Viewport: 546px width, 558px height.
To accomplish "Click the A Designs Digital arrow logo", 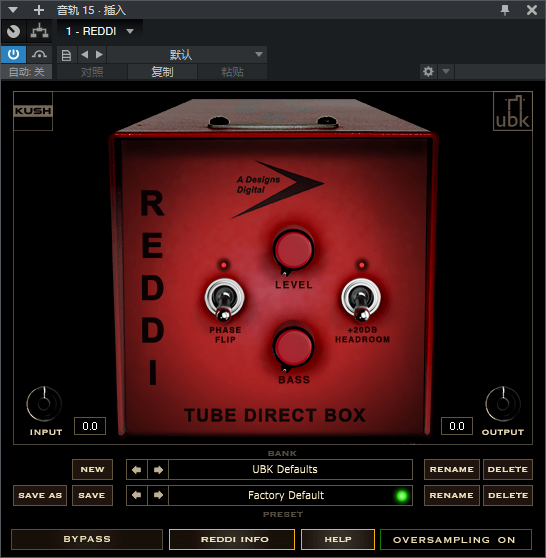I will coord(278,189).
